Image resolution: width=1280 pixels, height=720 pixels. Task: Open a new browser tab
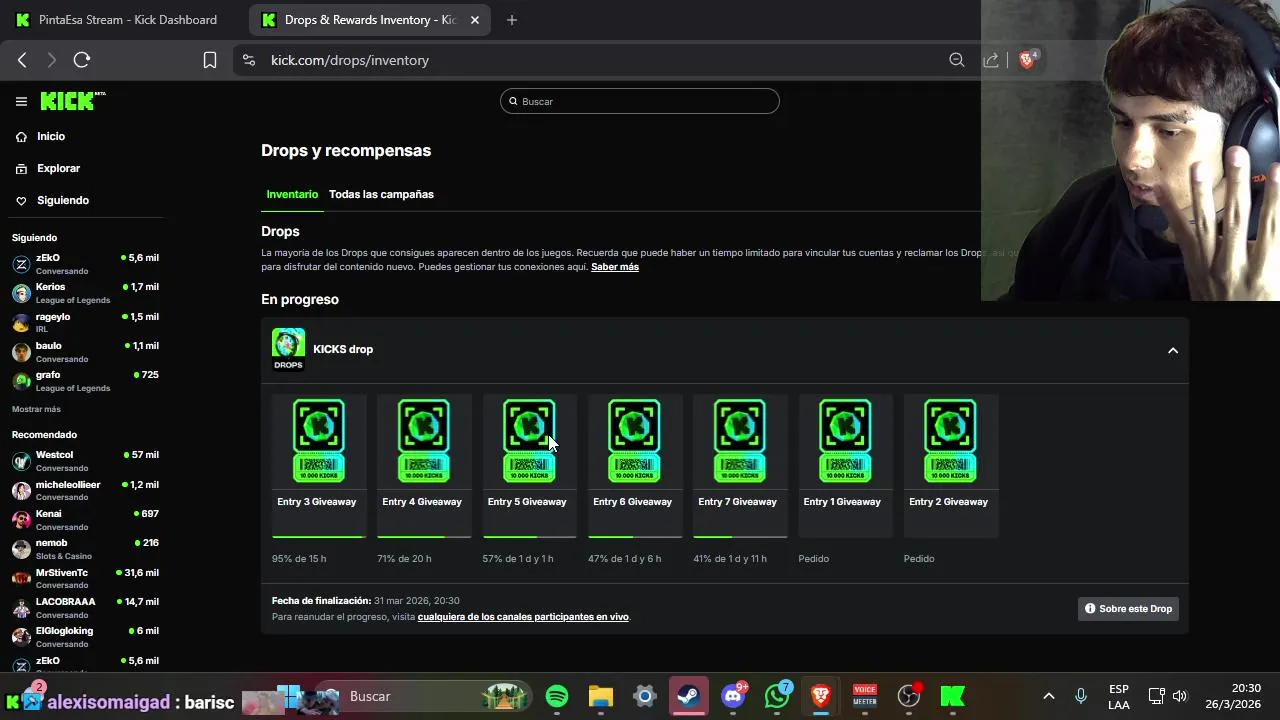click(512, 20)
